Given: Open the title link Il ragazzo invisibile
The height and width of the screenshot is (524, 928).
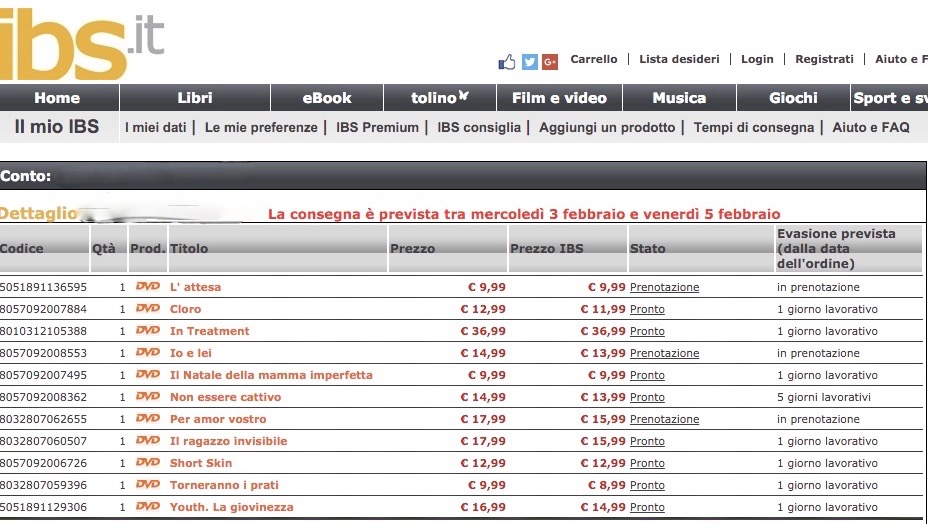Looking at the screenshot, I should [x=228, y=441].
